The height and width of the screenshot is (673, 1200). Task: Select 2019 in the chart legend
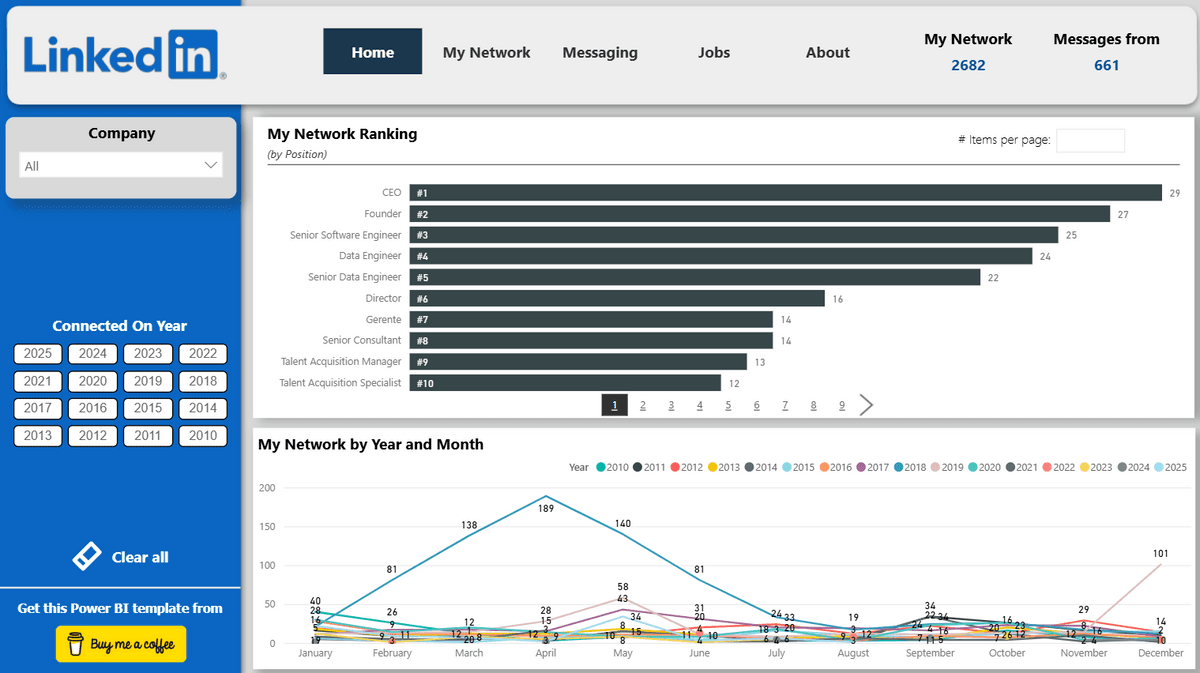click(x=947, y=467)
